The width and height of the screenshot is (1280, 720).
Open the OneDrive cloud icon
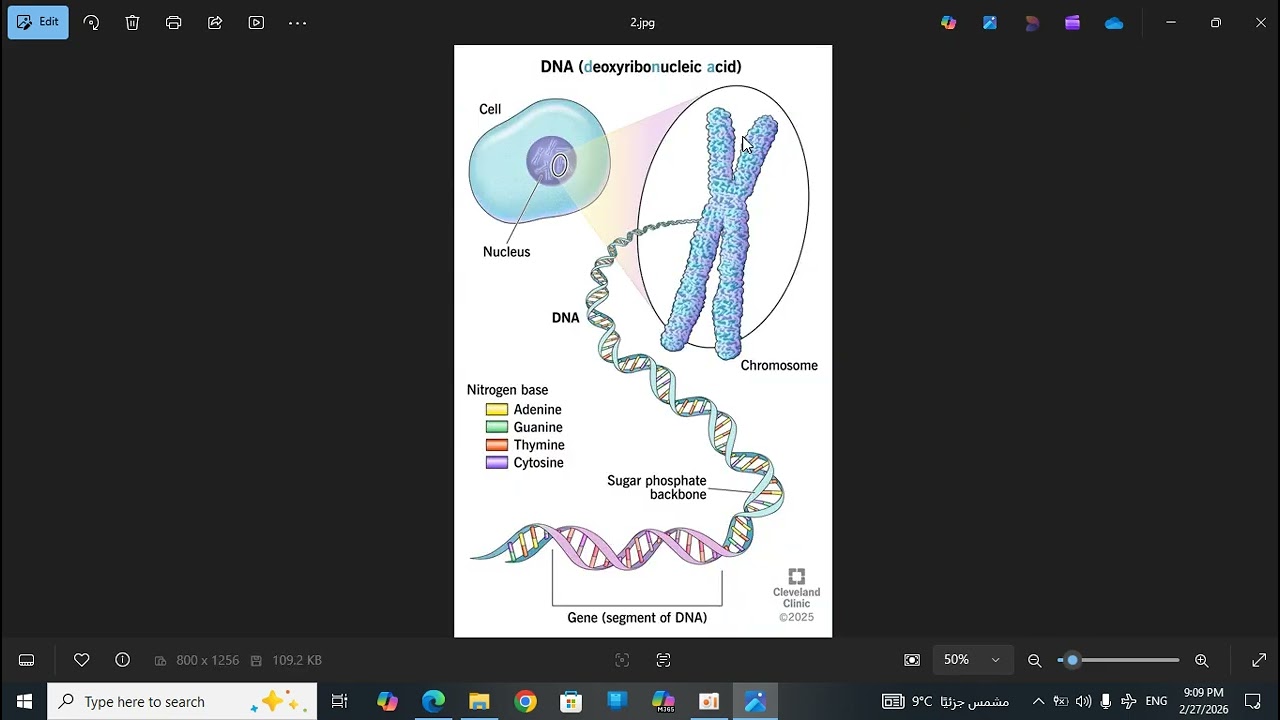pos(1114,22)
